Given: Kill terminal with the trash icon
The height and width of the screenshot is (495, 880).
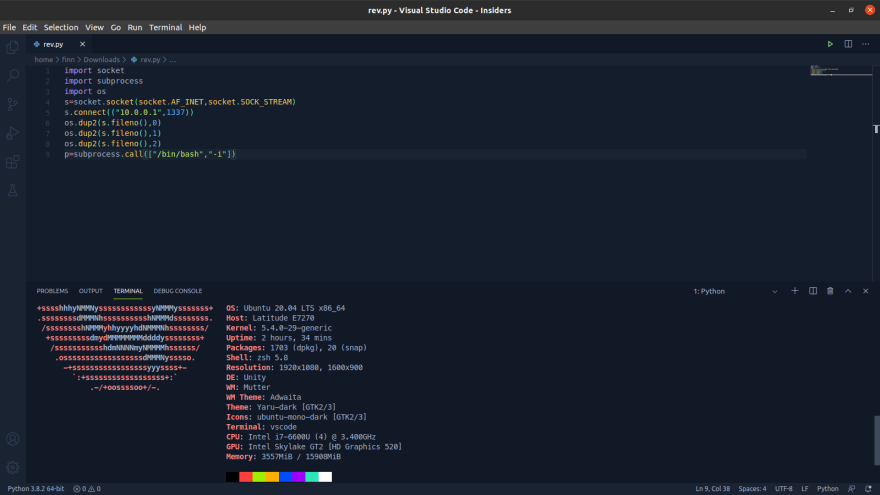Looking at the screenshot, I should click(x=830, y=291).
